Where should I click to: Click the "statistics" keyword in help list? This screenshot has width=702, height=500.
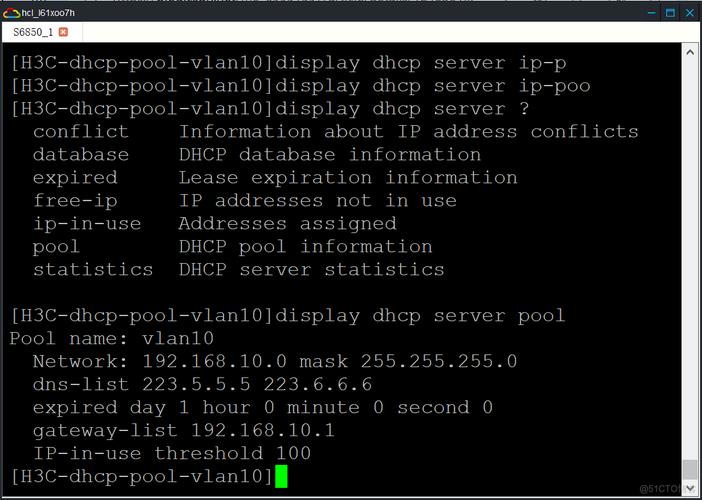pos(93,269)
